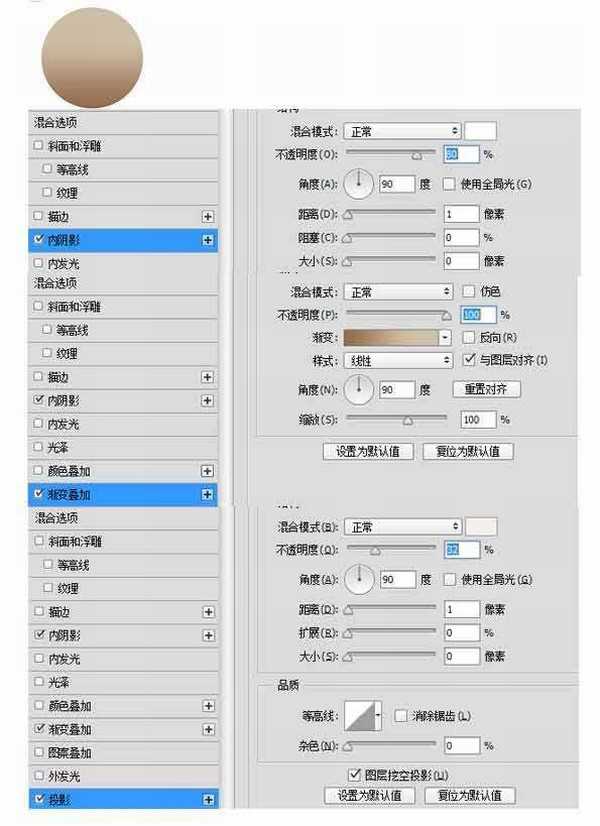Click the plus icon on highlighted 内阴影 row
600x826 pixels.
(x=208, y=240)
